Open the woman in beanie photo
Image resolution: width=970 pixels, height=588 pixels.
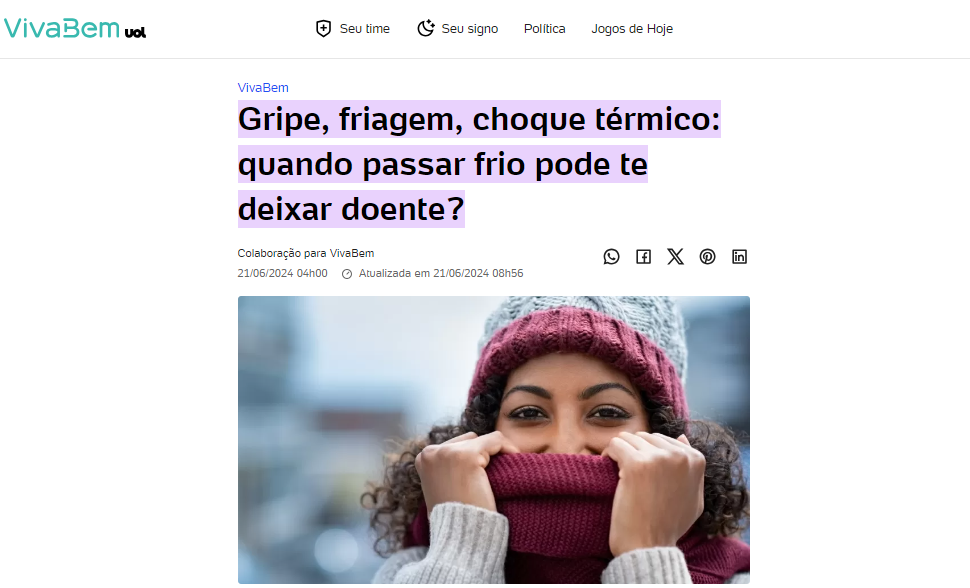click(494, 440)
